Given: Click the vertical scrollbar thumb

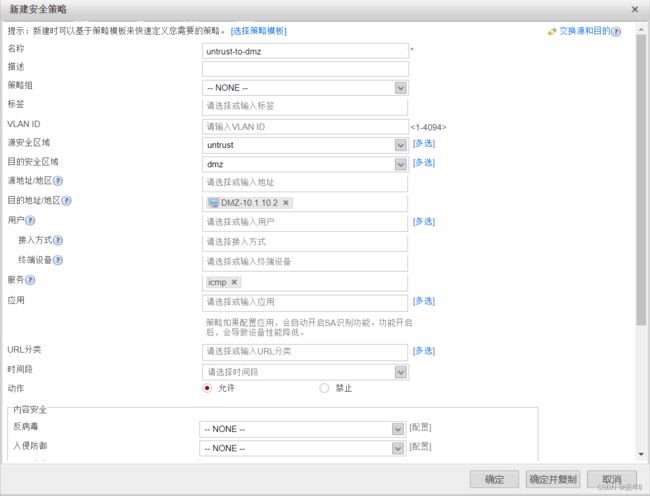Looking at the screenshot, I should point(641,179).
